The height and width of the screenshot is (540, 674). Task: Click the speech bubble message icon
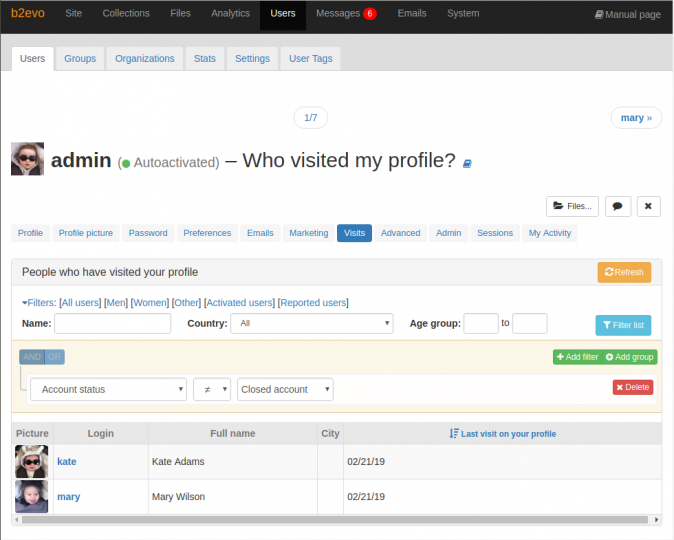[618, 206]
